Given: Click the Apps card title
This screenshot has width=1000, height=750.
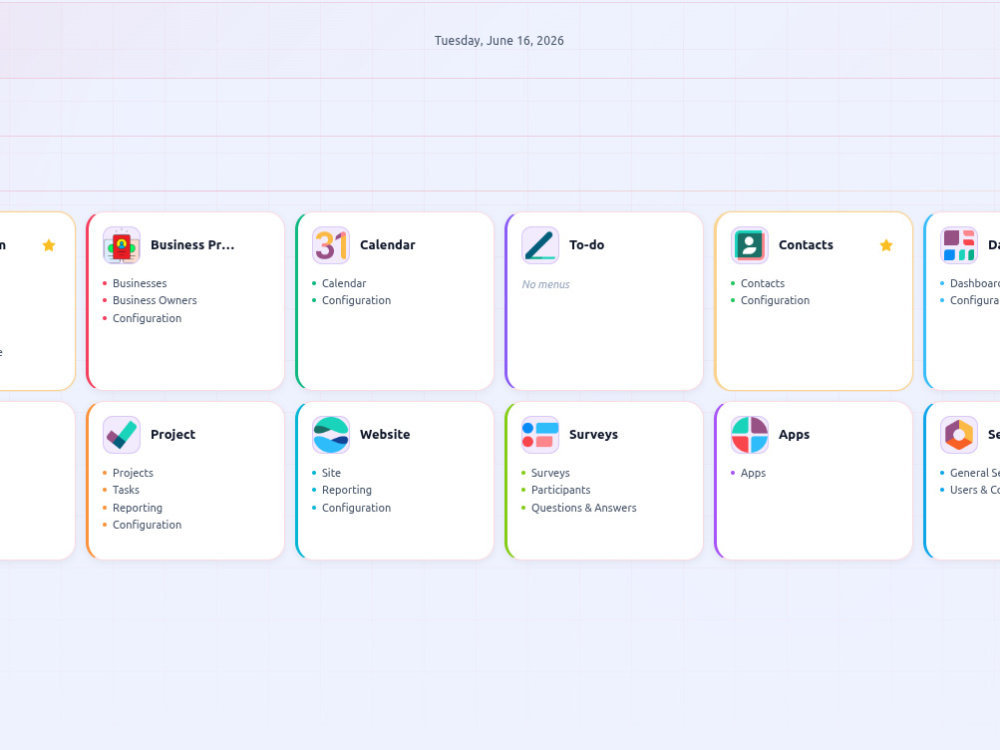Looking at the screenshot, I should tap(793, 434).
